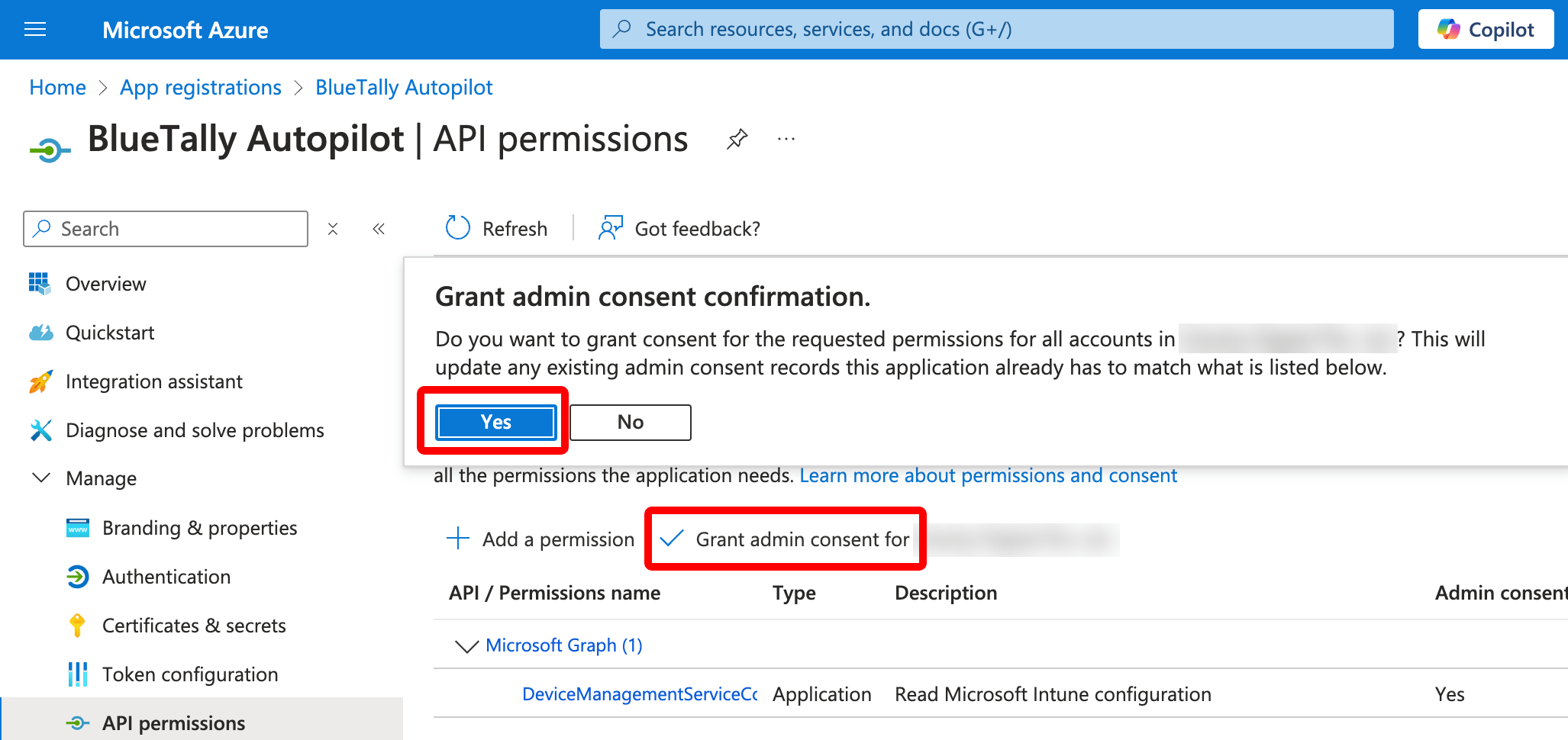Click the magnifier icon in top search
The height and width of the screenshot is (740, 1568).
pyautogui.click(x=622, y=29)
